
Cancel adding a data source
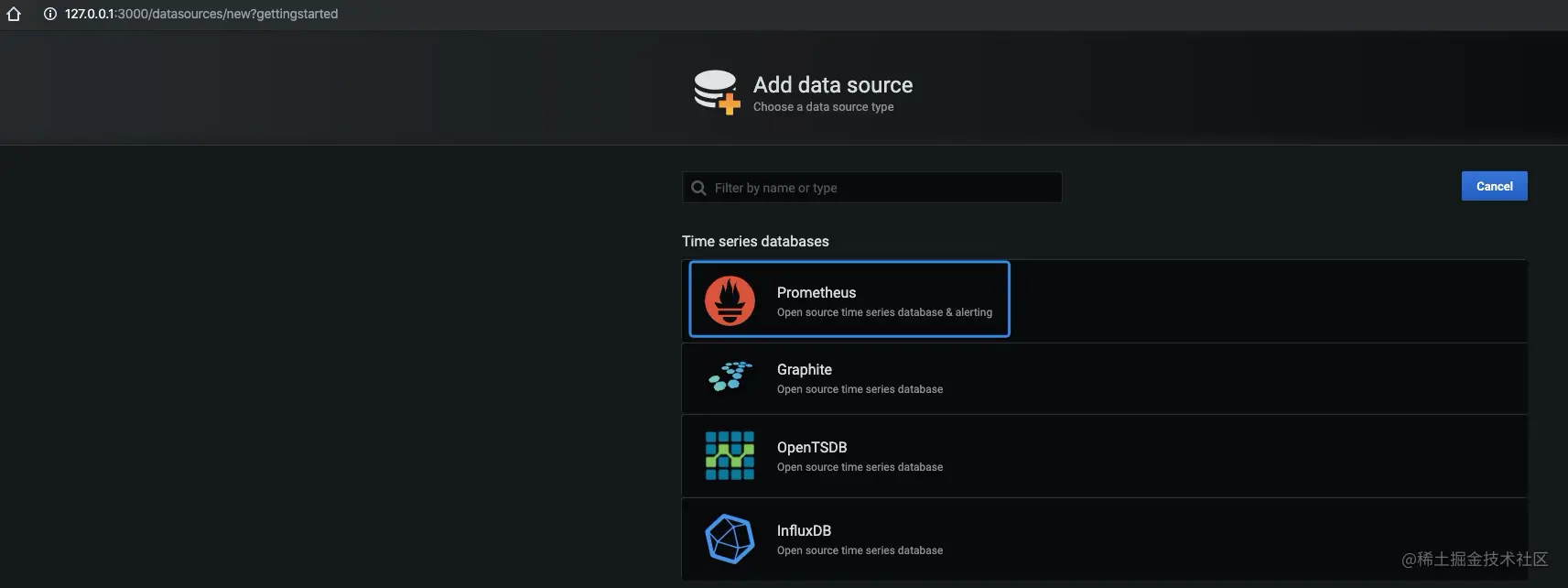coord(1494,186)
